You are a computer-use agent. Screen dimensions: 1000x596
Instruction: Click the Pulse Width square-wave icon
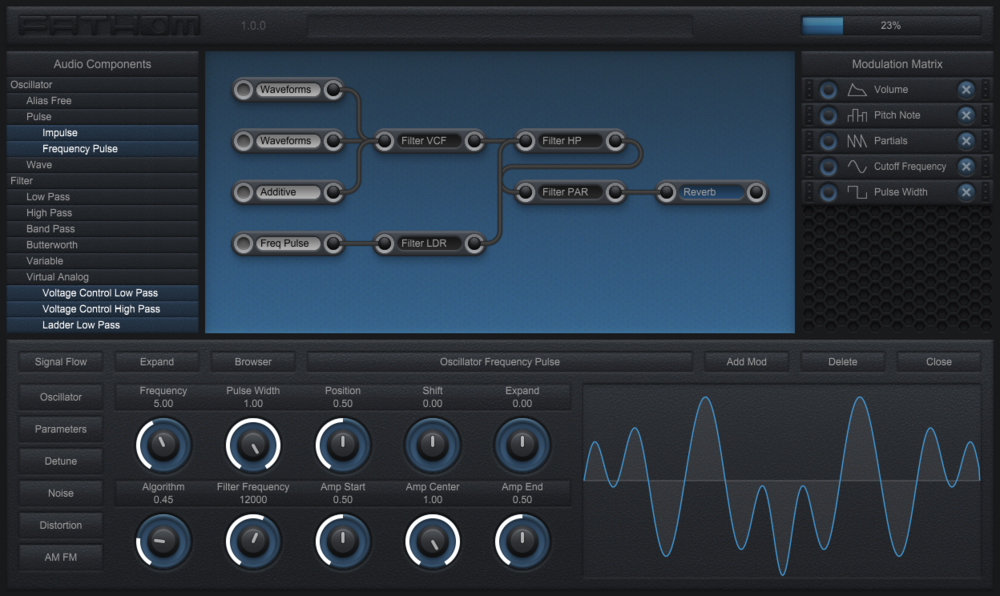click(857, 192)
